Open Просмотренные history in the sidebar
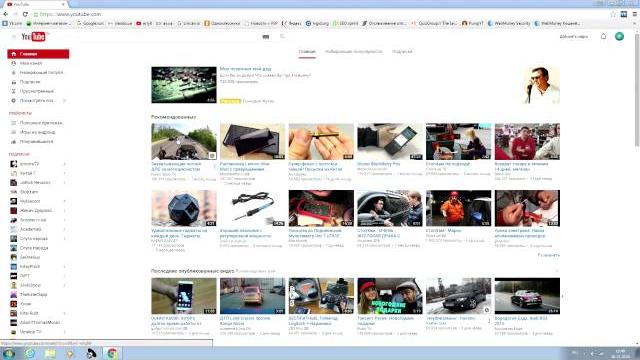The height and width of the screenshot is (360, 640). [38, 91]
